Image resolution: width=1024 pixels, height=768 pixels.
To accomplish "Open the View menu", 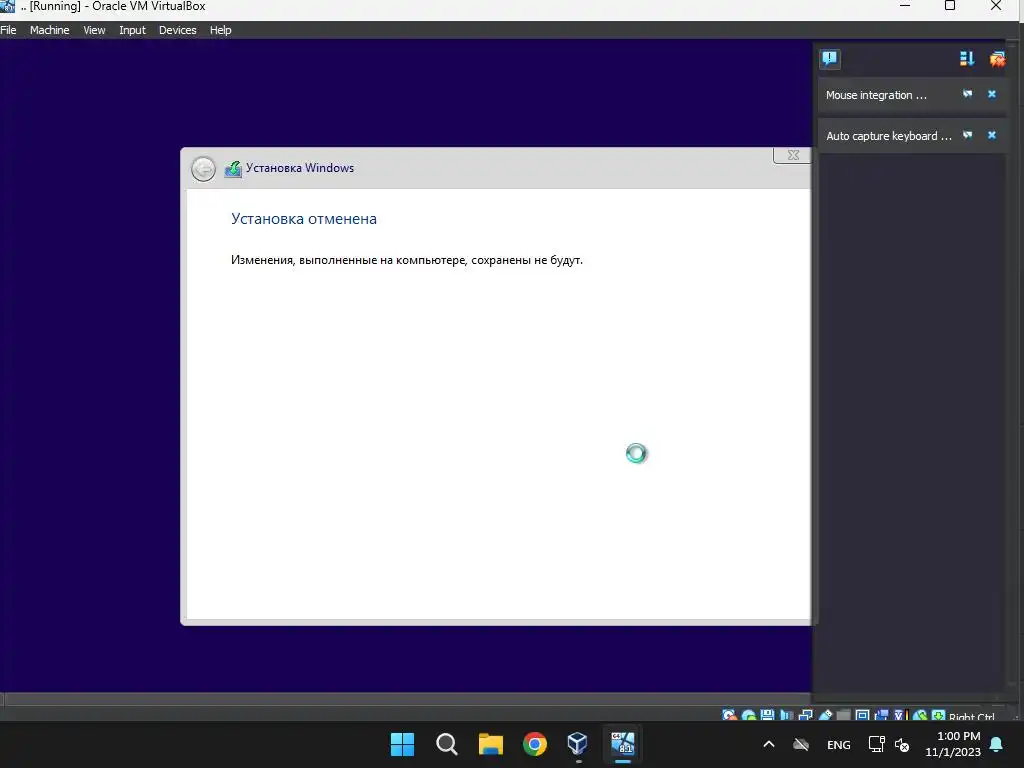I will [x=94, y=30].
